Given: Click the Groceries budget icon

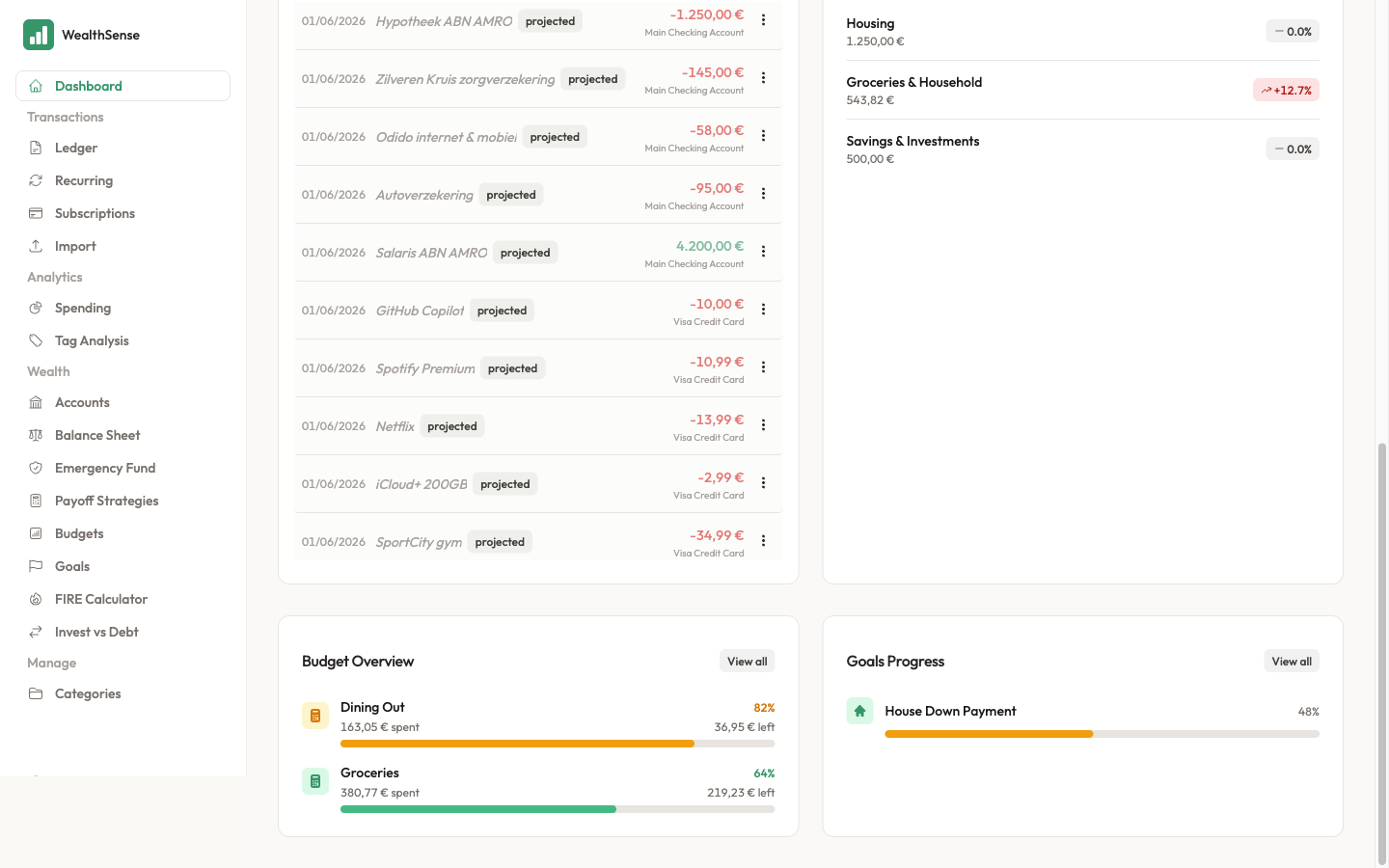Looking at the screenshot, I should pyautogui.click(x=315, y=781).
